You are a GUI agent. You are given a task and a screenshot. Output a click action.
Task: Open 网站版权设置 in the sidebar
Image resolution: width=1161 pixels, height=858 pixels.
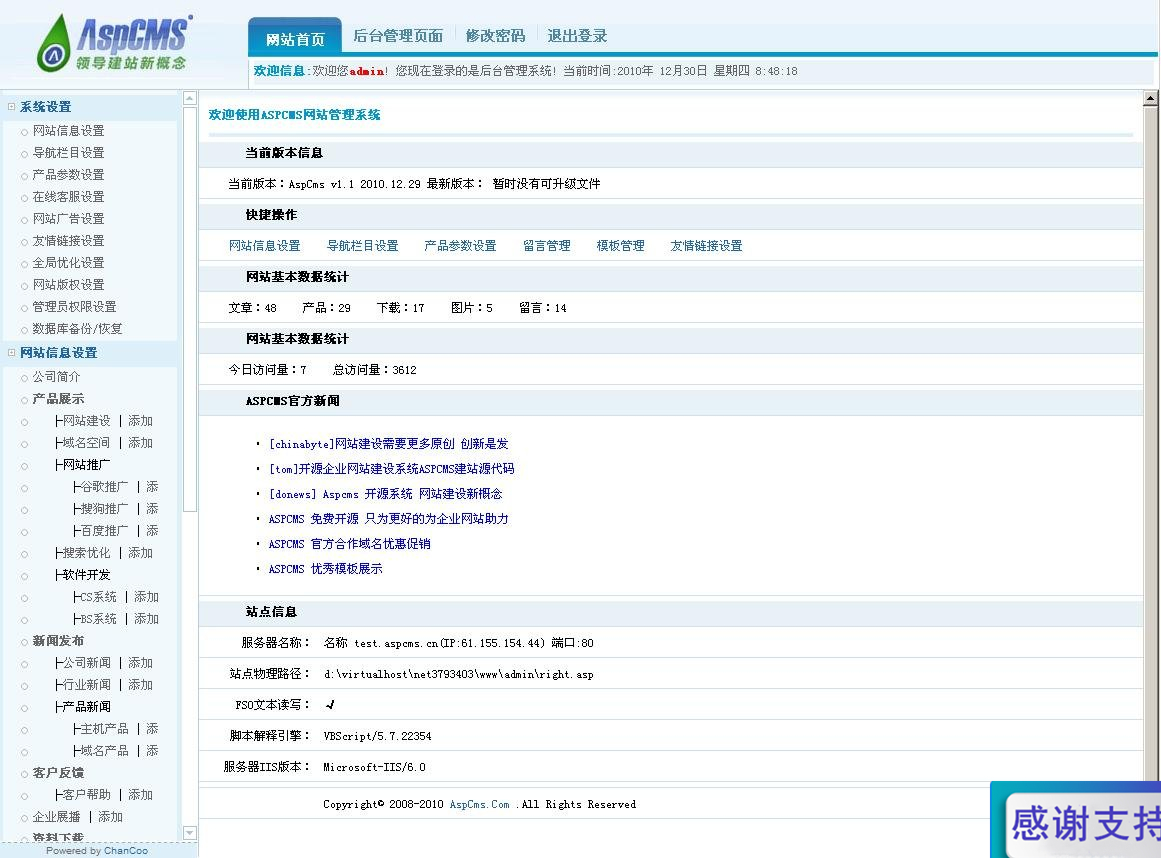(68, 285)
